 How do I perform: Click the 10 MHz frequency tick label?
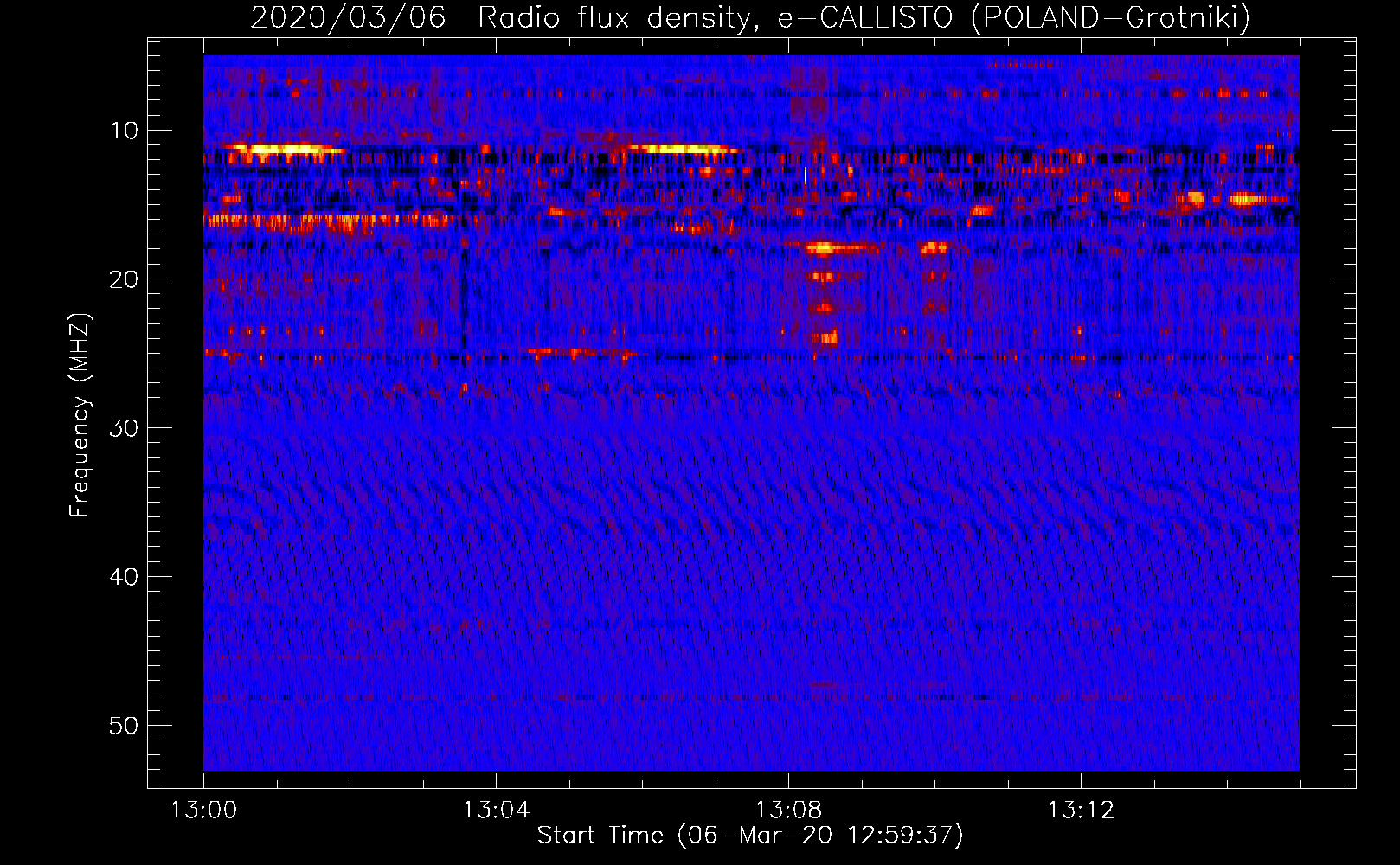tap(124, 131)
